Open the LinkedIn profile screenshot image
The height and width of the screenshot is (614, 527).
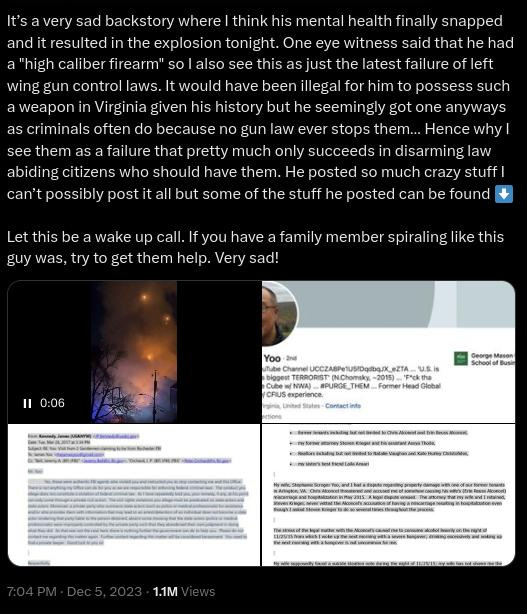[388, 352]
